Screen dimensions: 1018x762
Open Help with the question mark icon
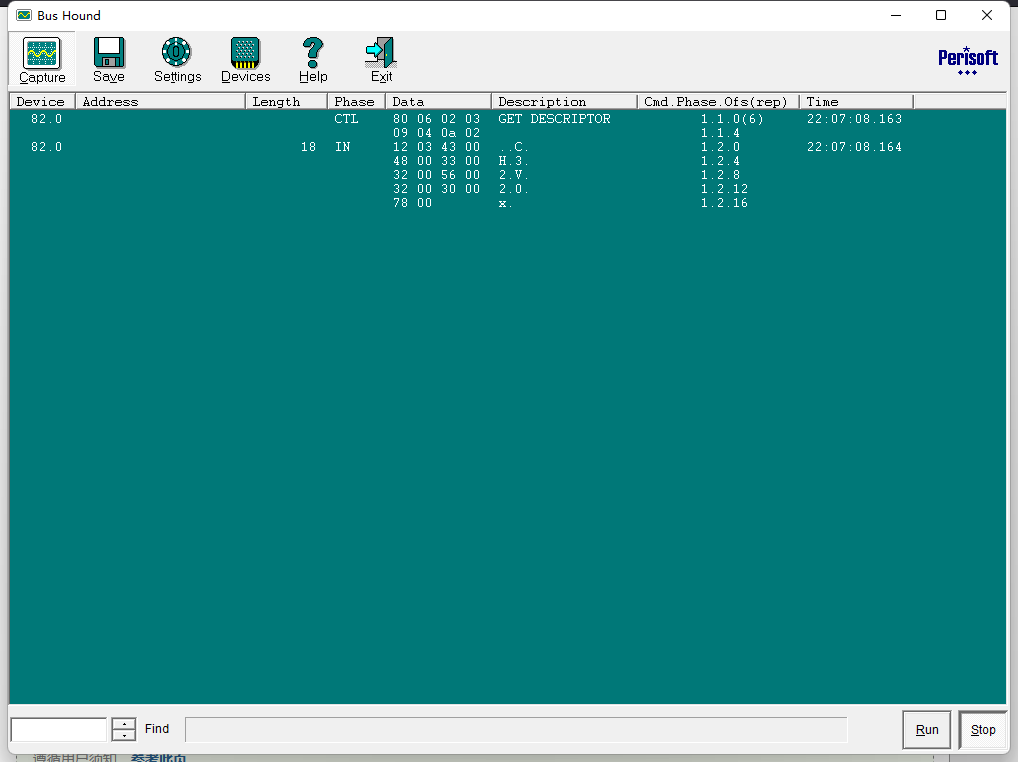(313, 59)
